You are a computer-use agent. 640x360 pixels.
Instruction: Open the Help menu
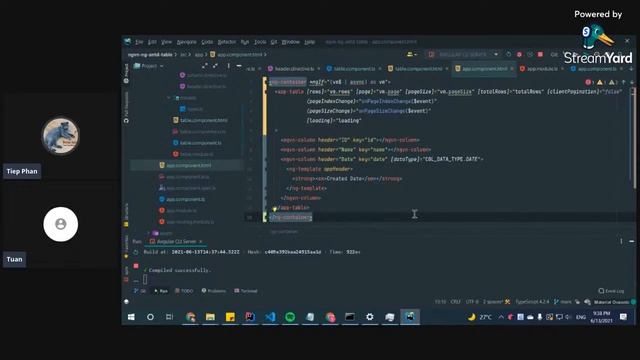coord(310,42)
